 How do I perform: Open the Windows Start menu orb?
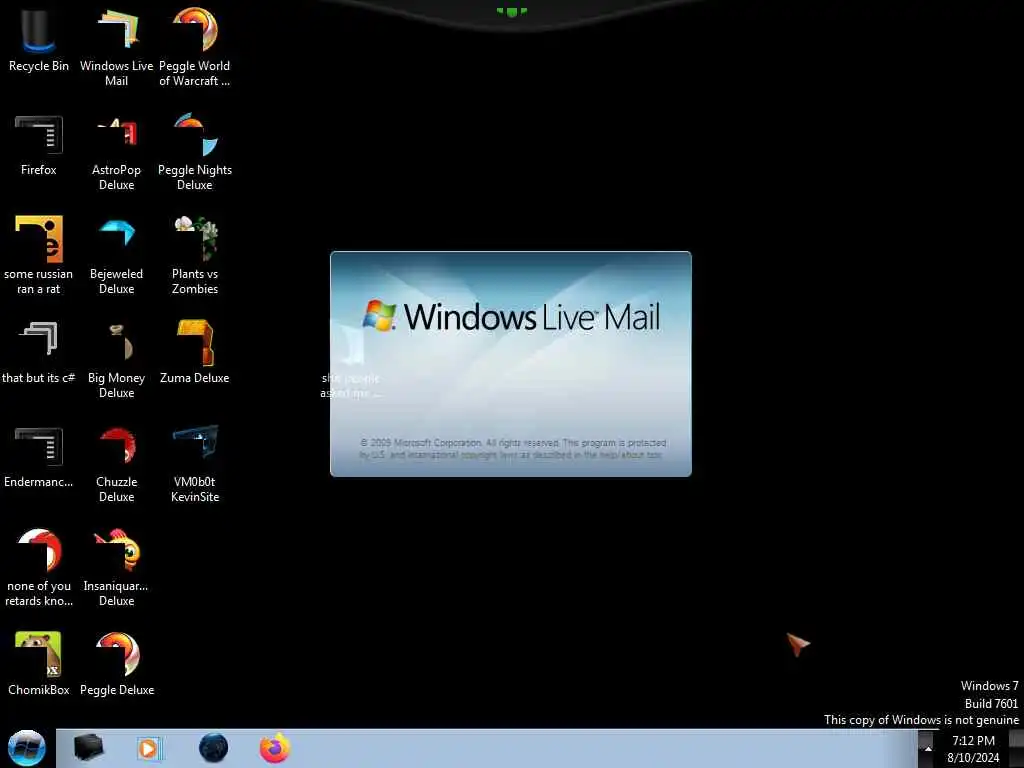pos(27,748)
